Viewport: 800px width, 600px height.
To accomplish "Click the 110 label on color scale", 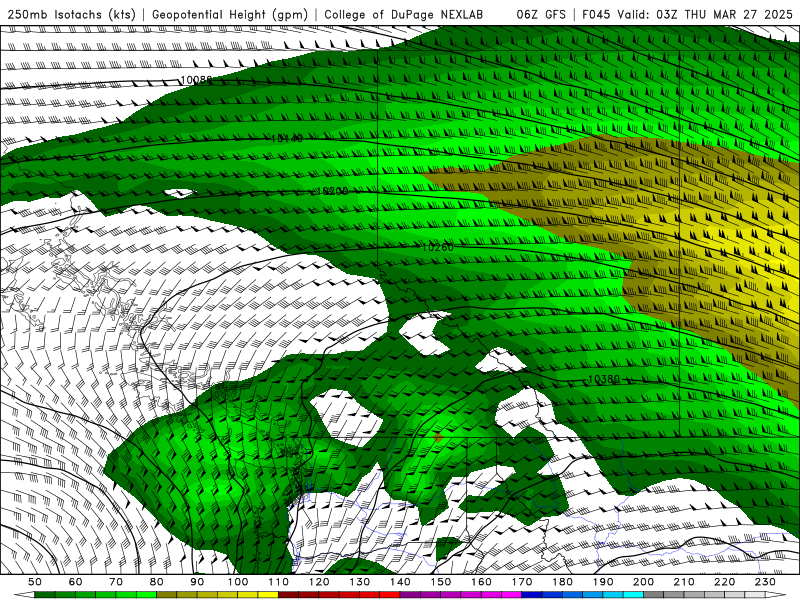I will (x=278, y=582).
